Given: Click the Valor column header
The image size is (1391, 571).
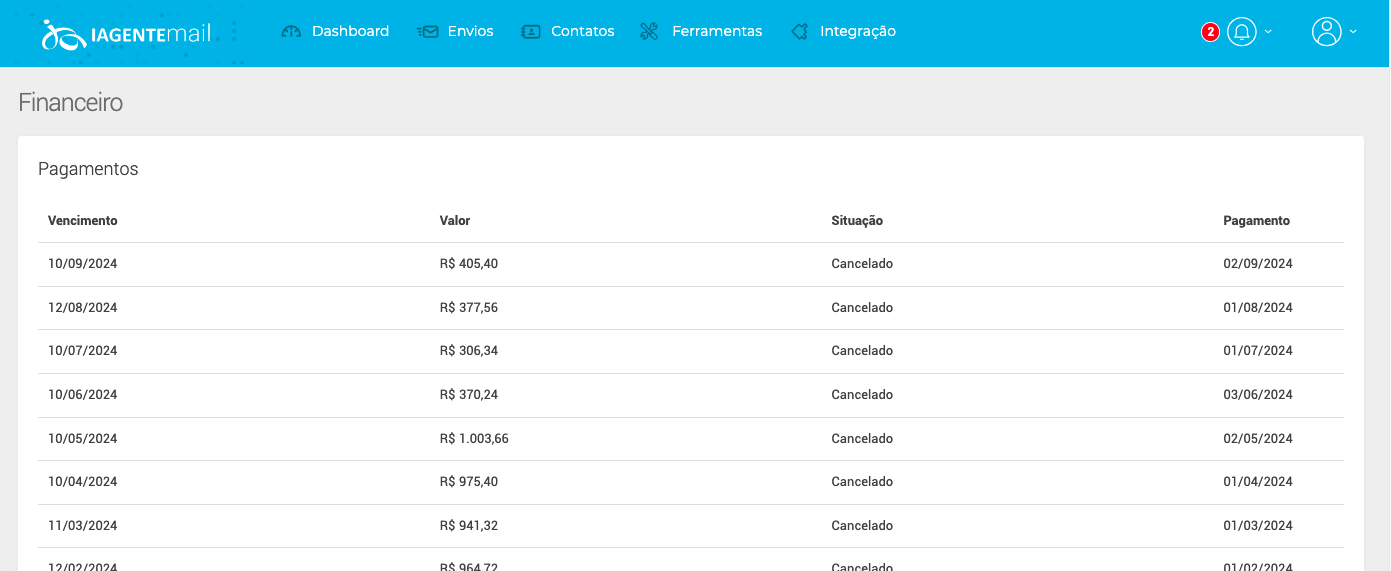Looking at the screenshot, I should 455,221.
